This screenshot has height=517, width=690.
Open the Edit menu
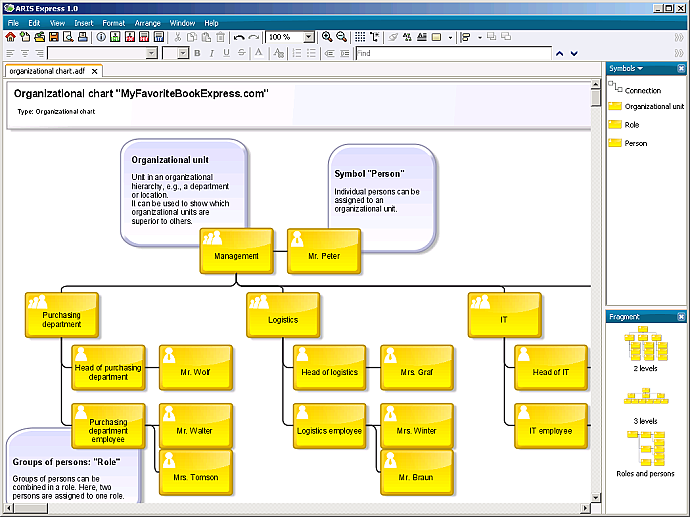point(34,23)
